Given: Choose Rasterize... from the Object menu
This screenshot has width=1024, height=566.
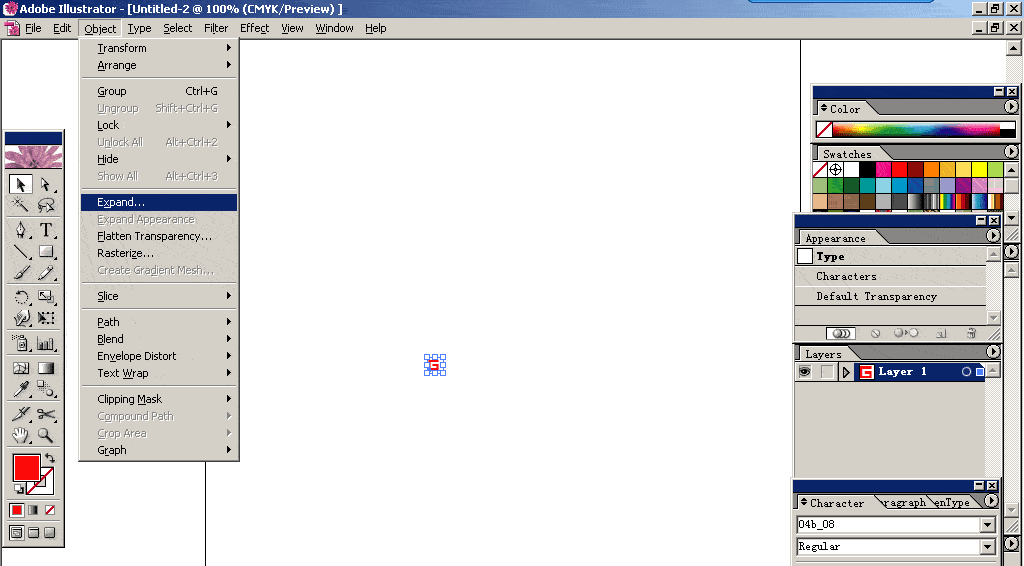Looking at the screenshot, I should (159, 253).
